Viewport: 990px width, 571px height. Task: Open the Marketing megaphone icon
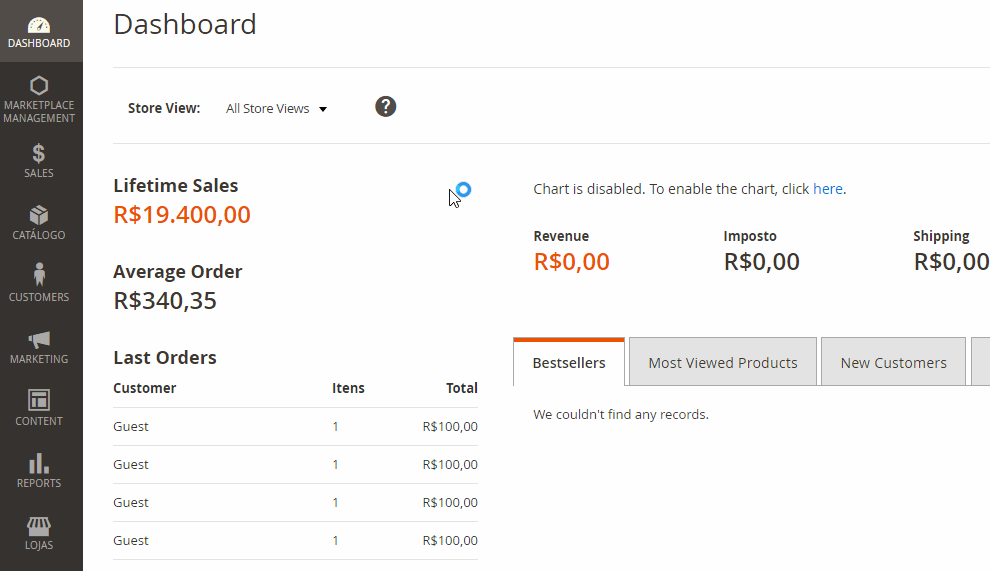(x=39, y=339)
